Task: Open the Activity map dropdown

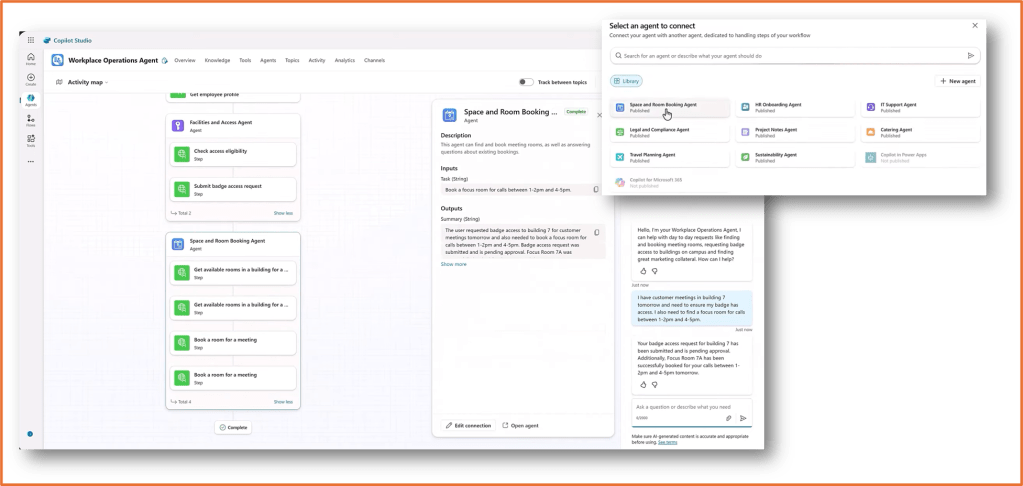Action: pos(83,82)
